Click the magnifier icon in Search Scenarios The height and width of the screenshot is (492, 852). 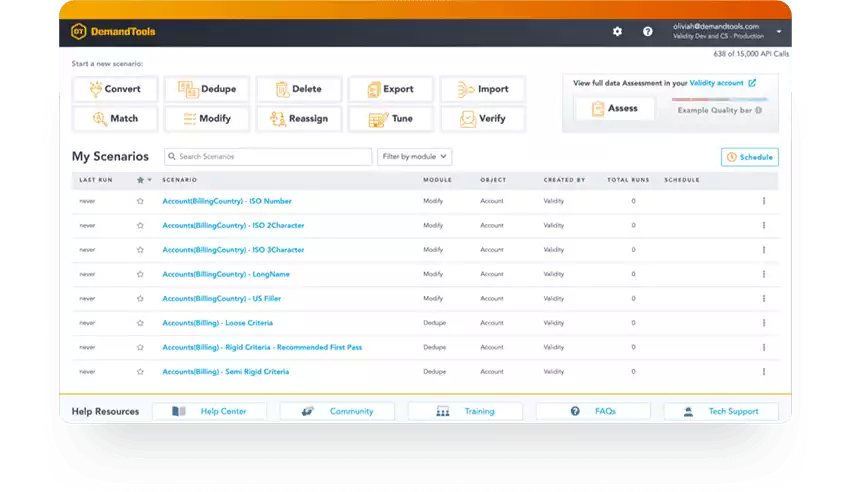(x=172, y=157)
